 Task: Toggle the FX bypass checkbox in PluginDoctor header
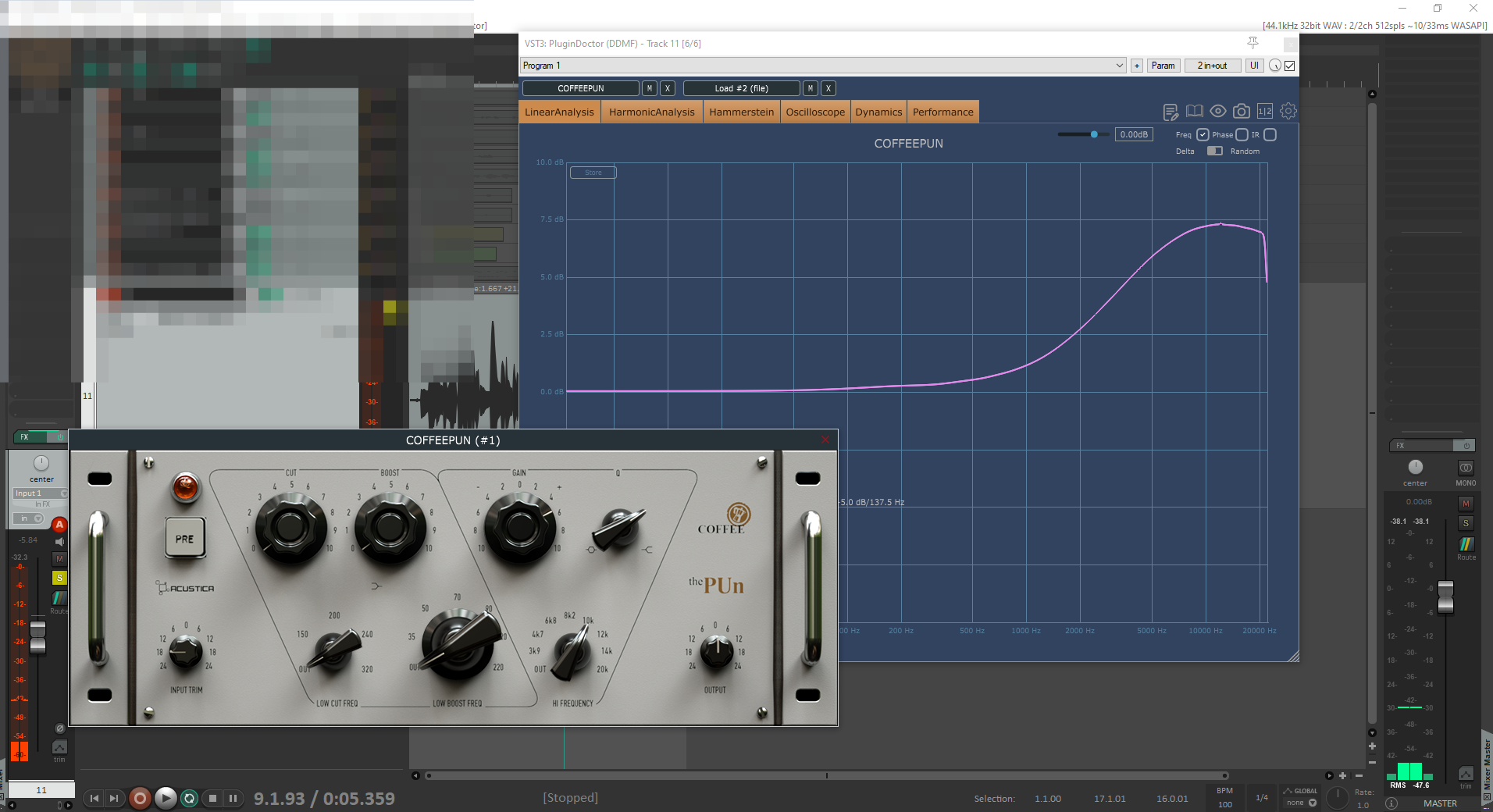[1290, 66]
